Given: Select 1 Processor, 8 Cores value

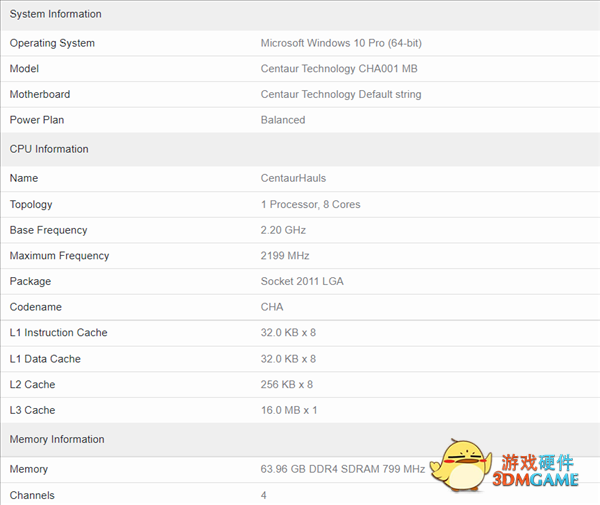Looking at the screenshot, I should [310, 205].
